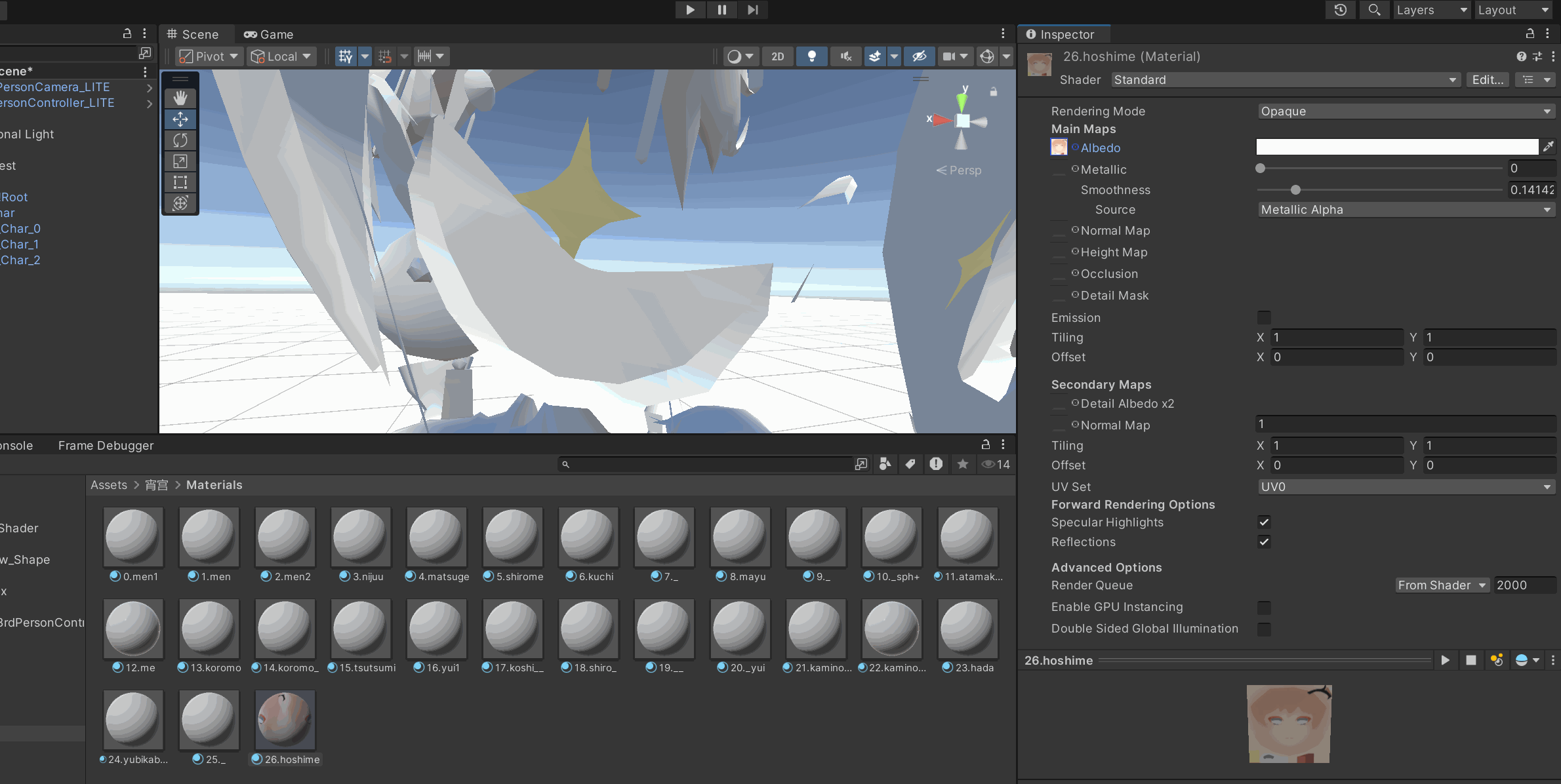Click the Albedo texture thumbnail slot
Viewport: 1561px width, 784px height.
[1059, 147]
